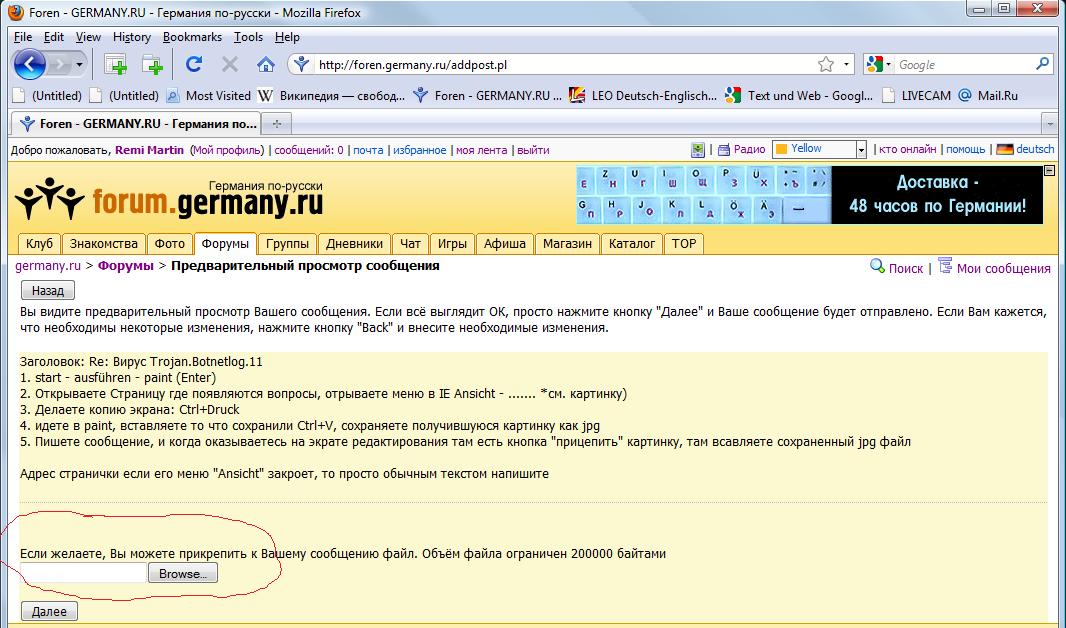Switch to the Фото tab
This screenshot has height=628, width=1066.
[x=169, y=243]
